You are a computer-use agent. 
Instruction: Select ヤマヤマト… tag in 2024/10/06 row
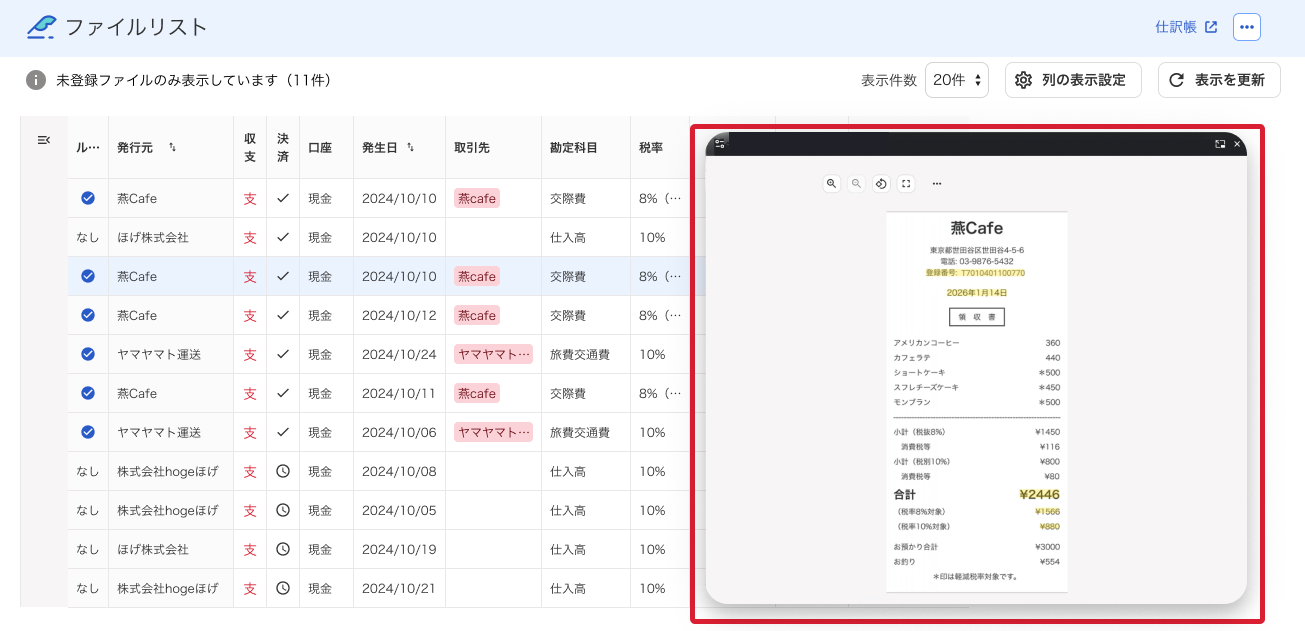pos(493,432)
